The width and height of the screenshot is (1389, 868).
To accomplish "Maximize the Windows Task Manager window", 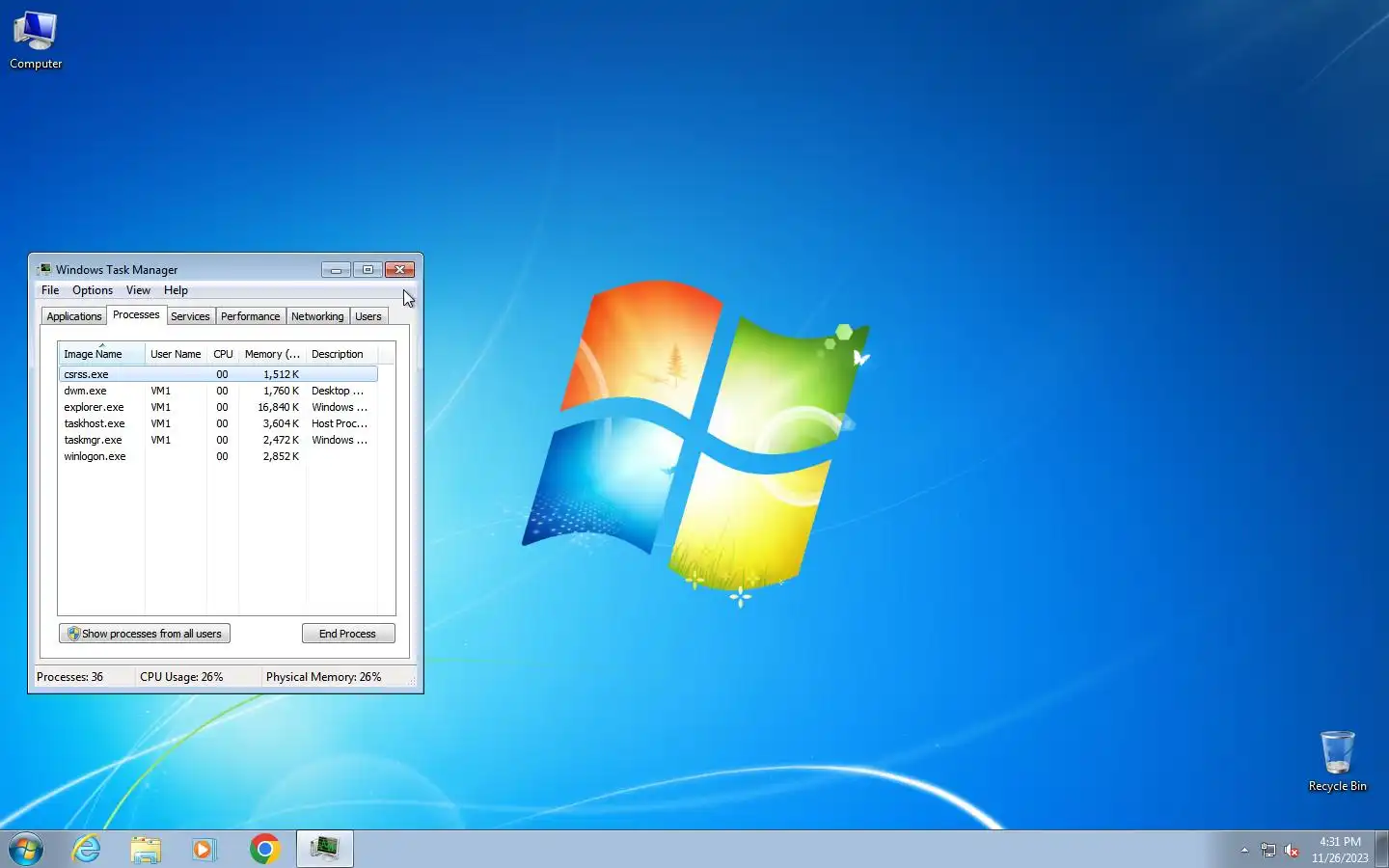I will tap(368, 270).
